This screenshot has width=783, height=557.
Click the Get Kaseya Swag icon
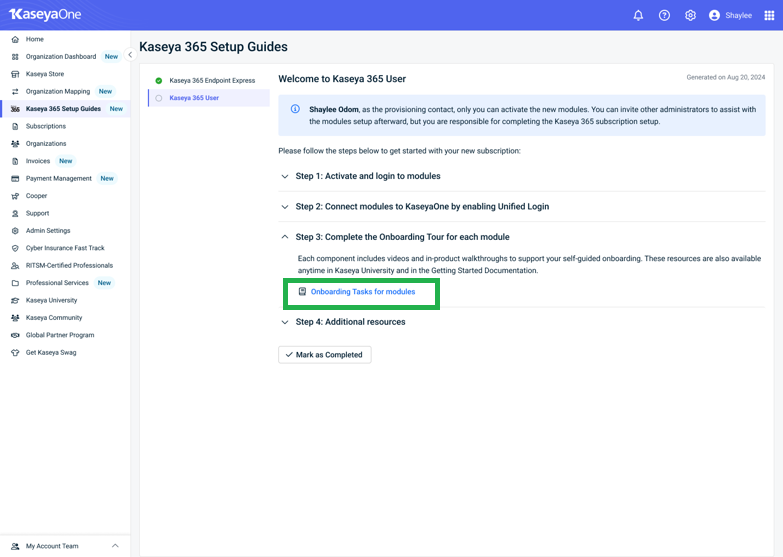[15, 353]
